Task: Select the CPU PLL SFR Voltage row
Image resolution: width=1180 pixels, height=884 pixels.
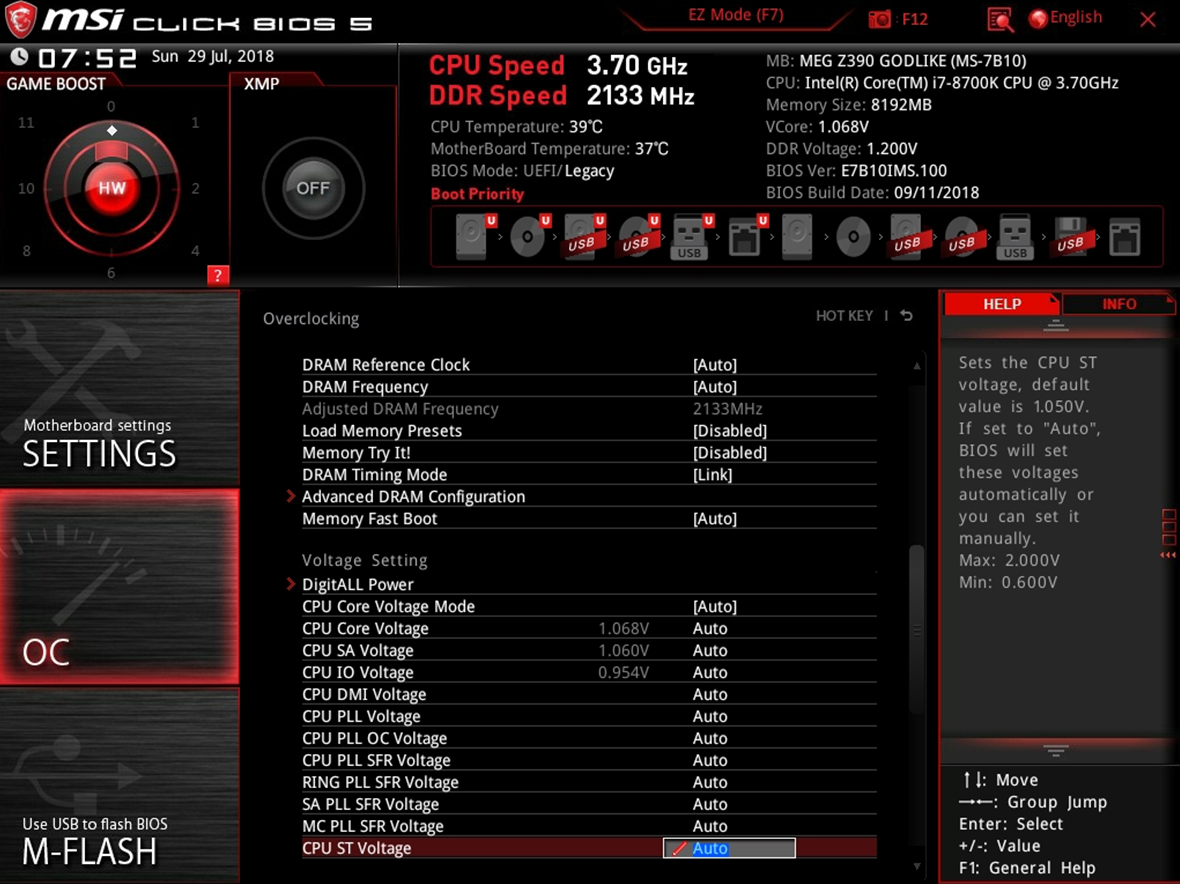Action: click(x=589, y=760)
